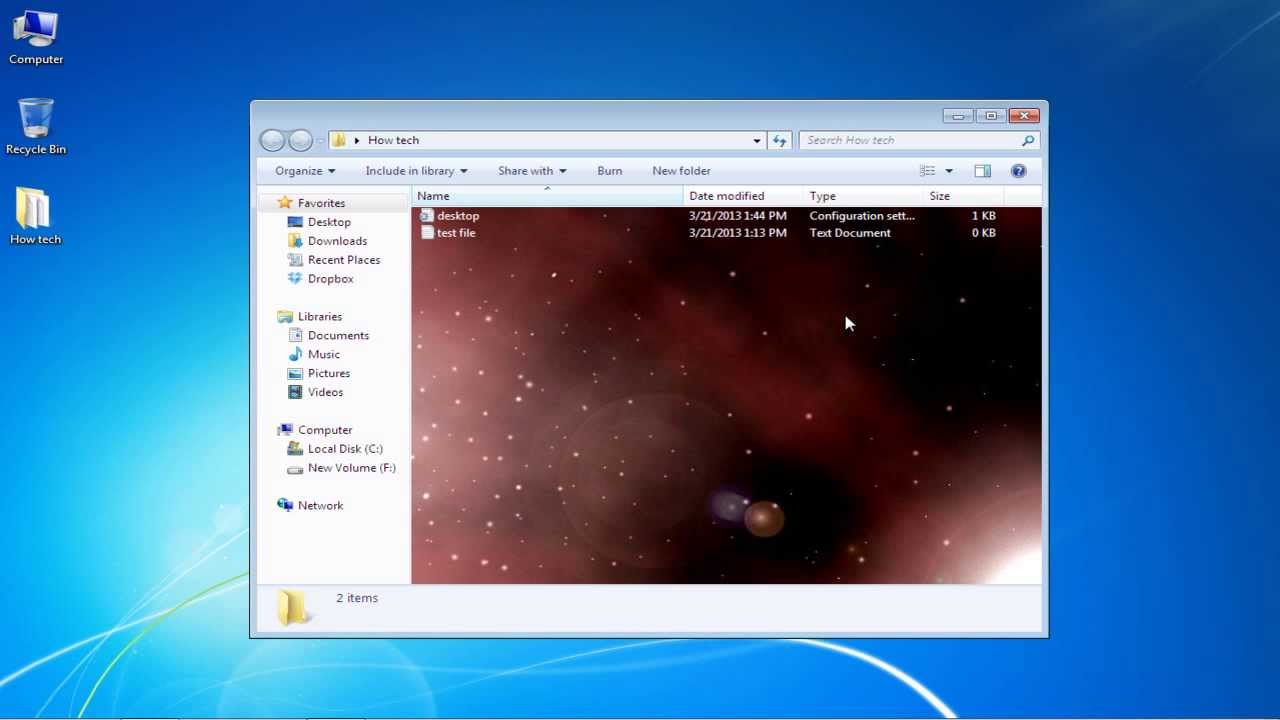Expand the recent pages dropdown beside Forward
Screen dimensions: 1280x720
[x=320, y=141]
